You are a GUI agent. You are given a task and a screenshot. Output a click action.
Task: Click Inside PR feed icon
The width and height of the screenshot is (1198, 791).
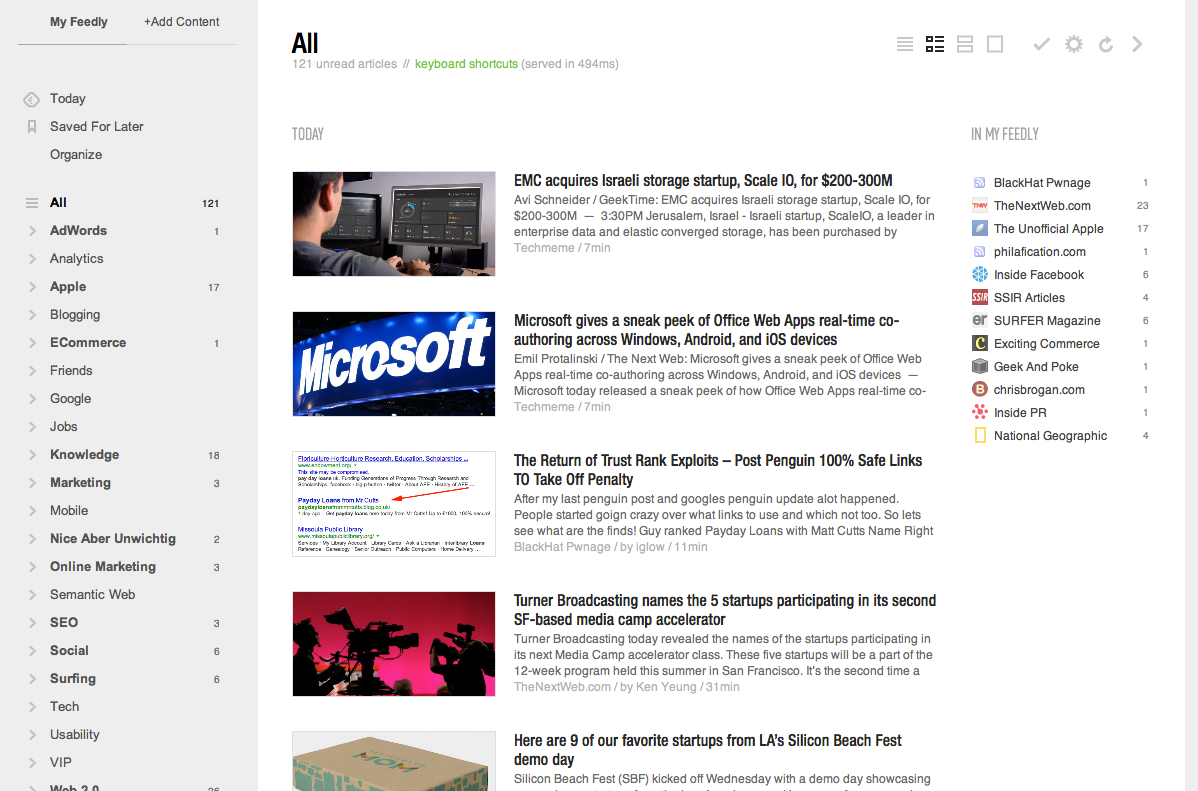pyautogui.click(x=979, y=412)
